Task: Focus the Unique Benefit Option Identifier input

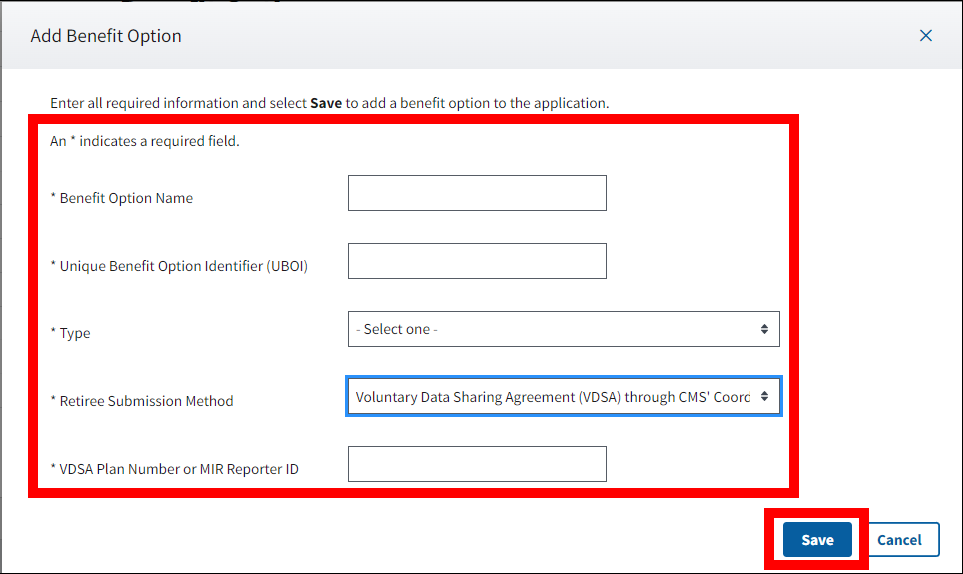Action: [477, 261]
